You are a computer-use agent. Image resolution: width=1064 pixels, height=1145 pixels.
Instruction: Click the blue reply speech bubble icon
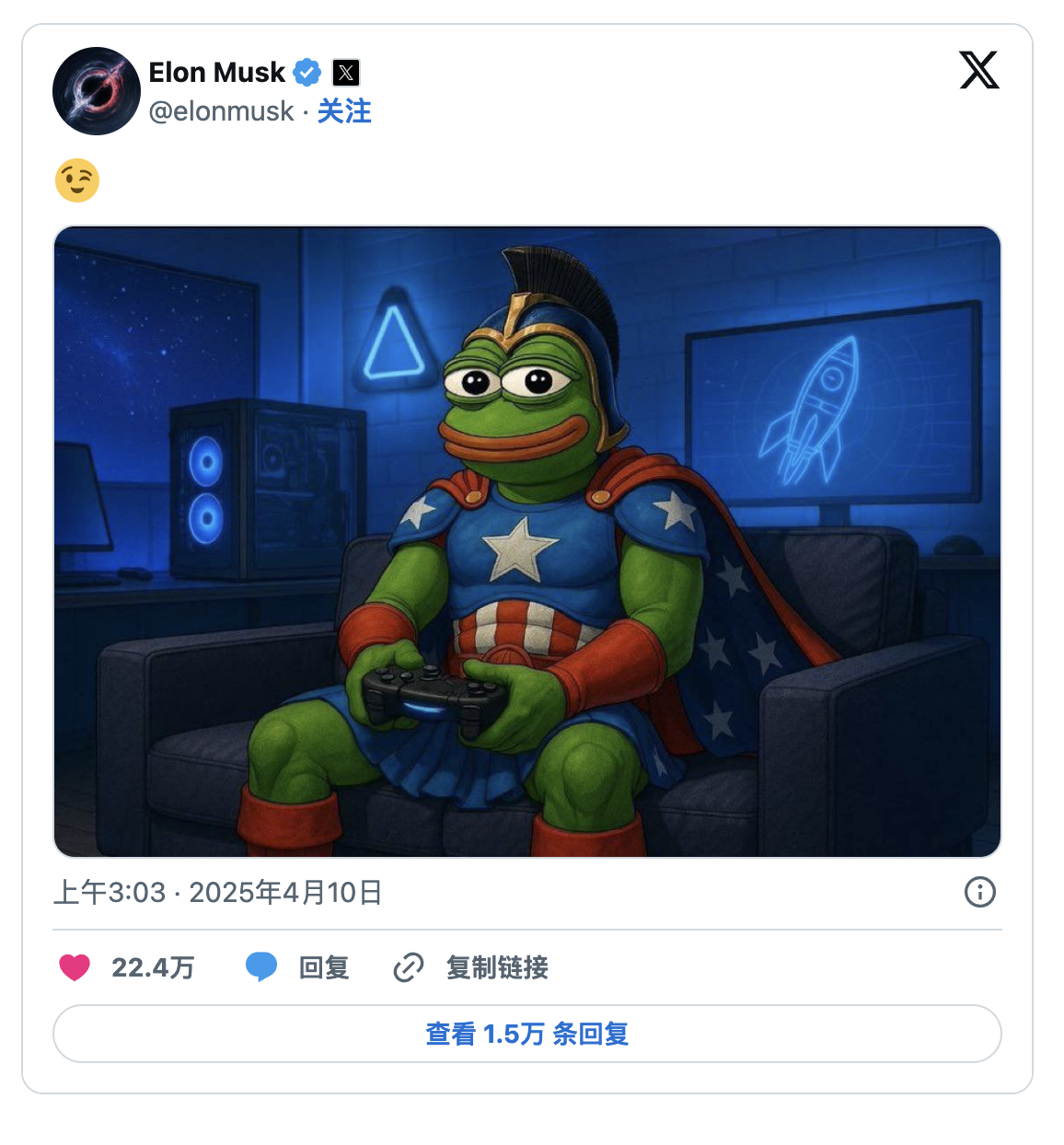click(261, 967)
